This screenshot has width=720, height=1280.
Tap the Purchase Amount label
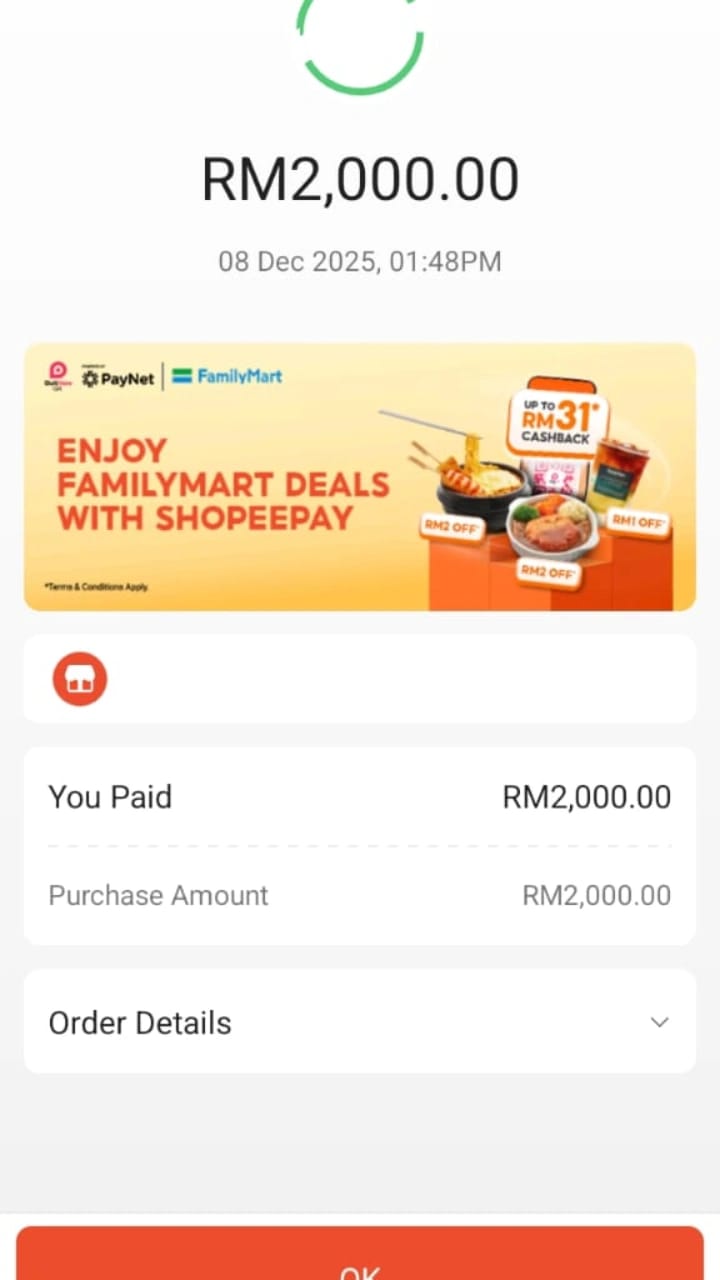tap(158, 895)
